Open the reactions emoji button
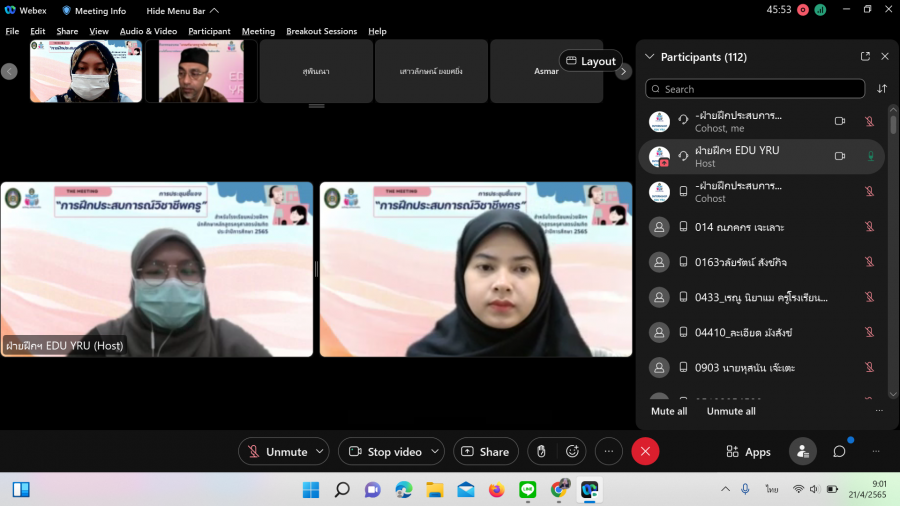The image size is (900, 506). pos(573,452)
